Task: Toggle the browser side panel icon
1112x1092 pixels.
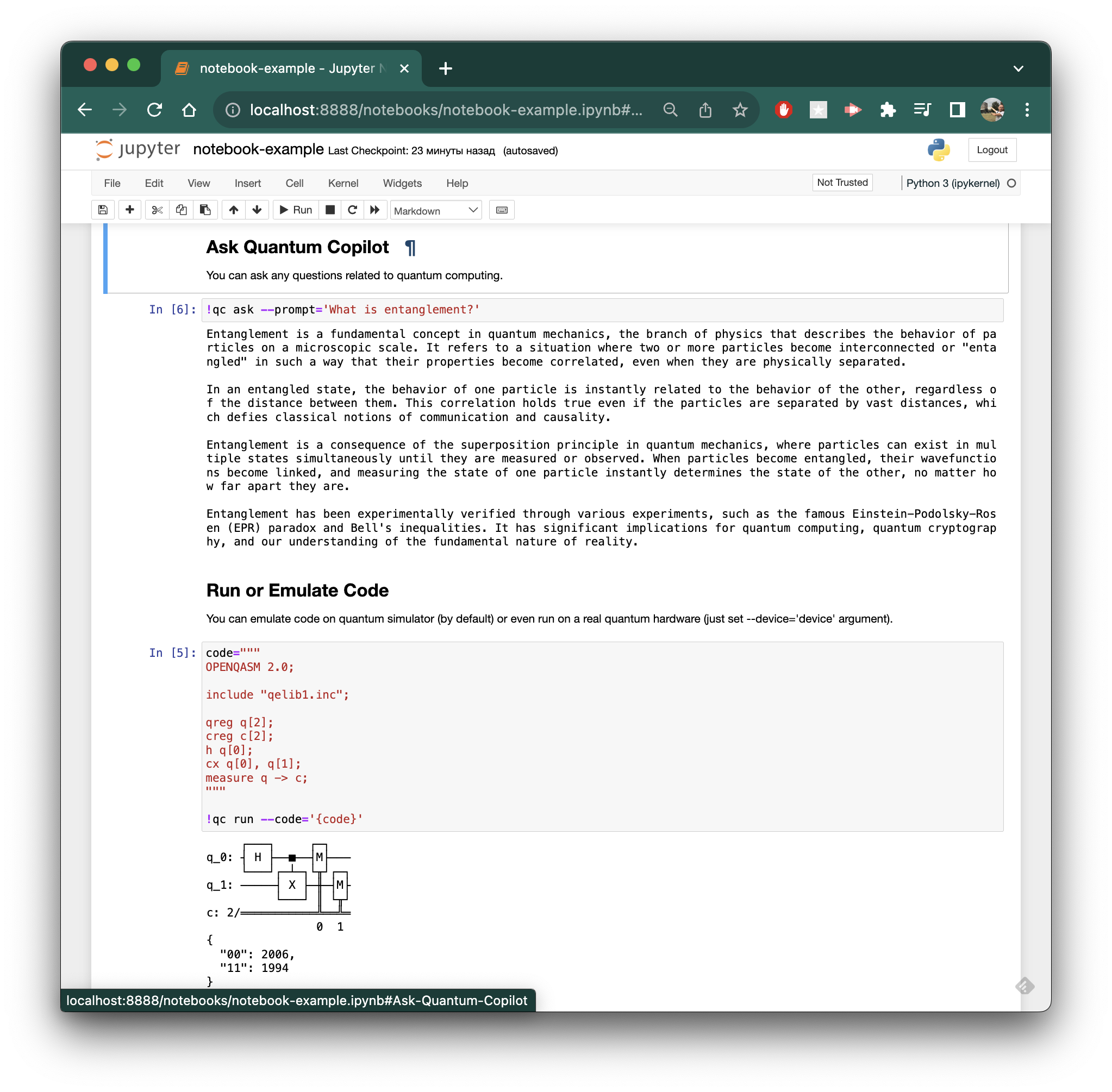Action: (x=957, y=110)
